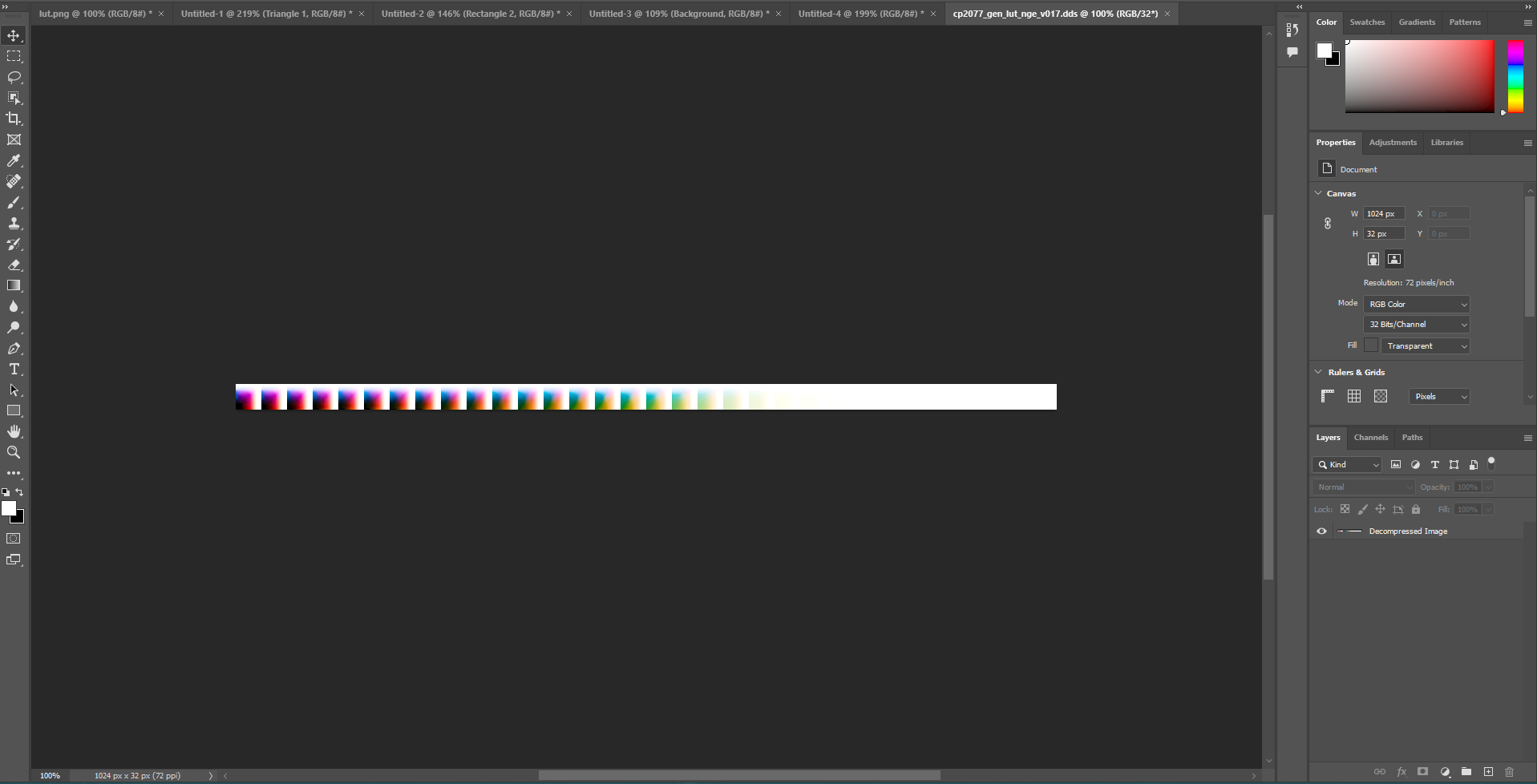Collapse the Canvas section
The height and width of the screenshot is (784, 1537).
click(1318, 193)
